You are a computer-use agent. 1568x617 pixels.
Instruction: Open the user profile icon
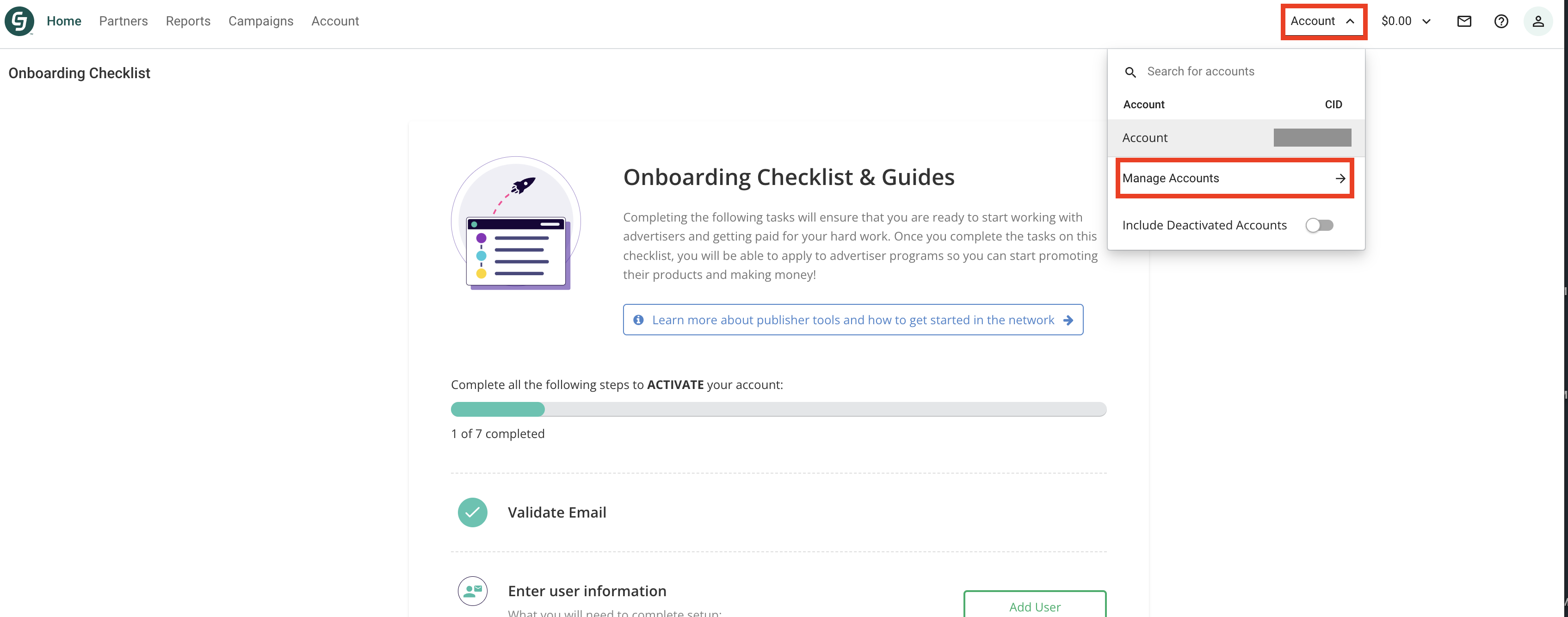coord(1537,21)
